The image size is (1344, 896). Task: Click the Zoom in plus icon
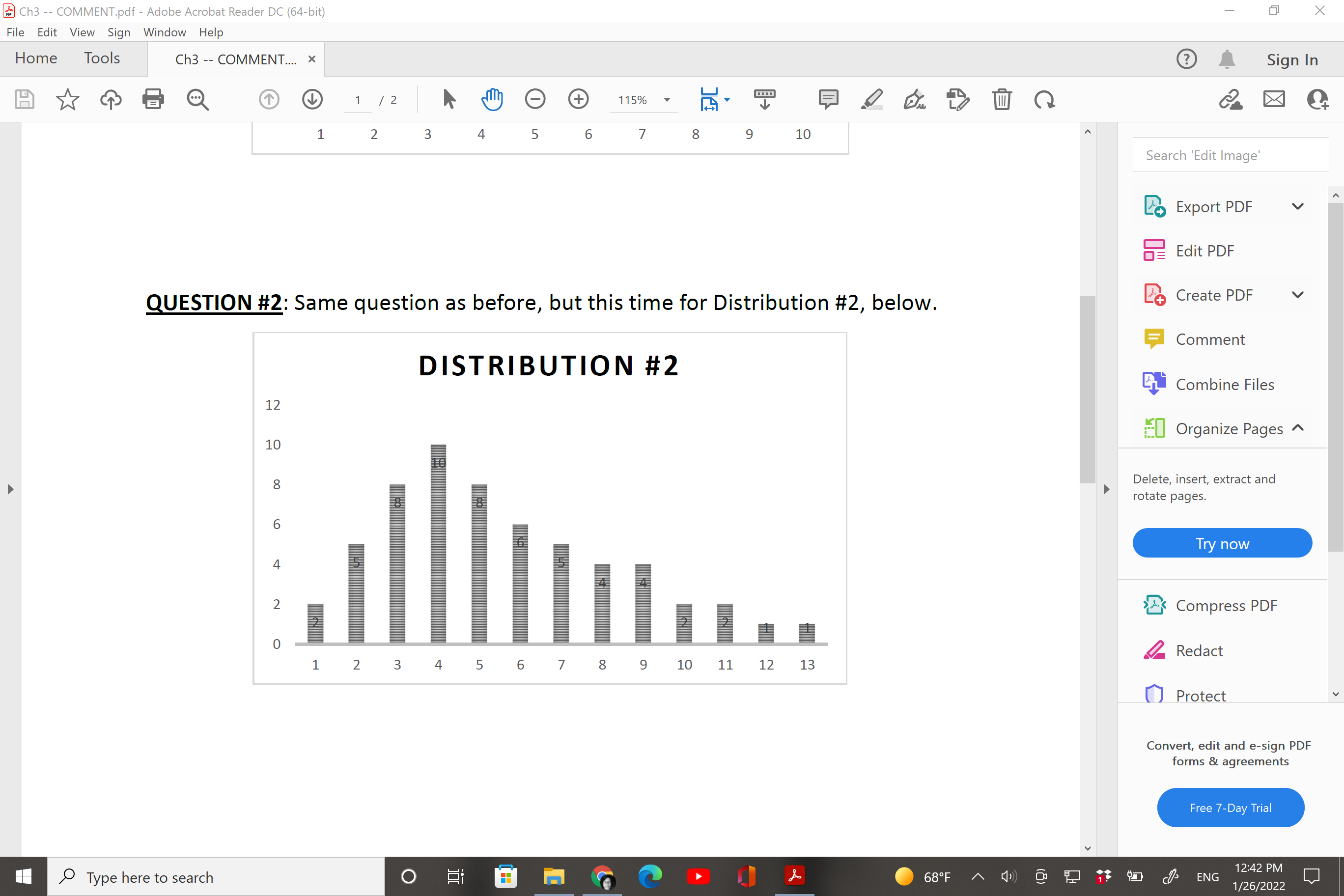(578, 99)
